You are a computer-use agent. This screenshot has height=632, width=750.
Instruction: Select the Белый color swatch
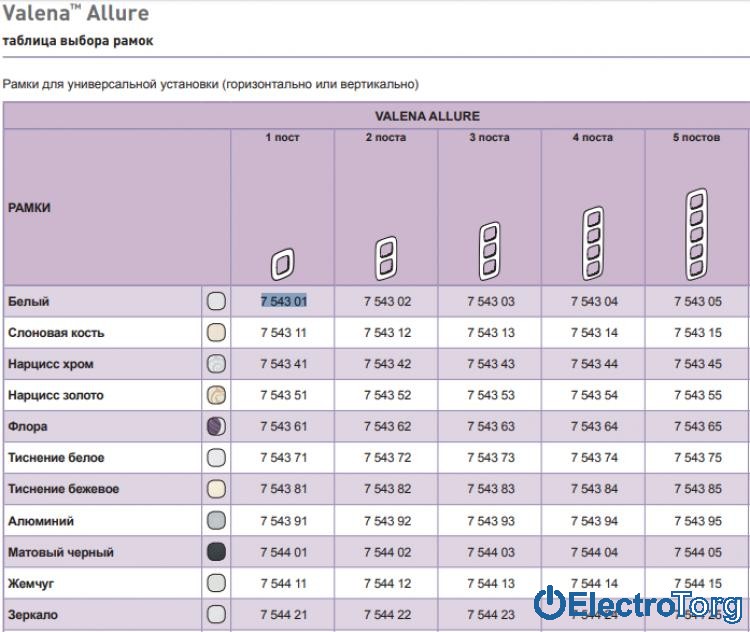pyautogui.click(x=216, y=301)
